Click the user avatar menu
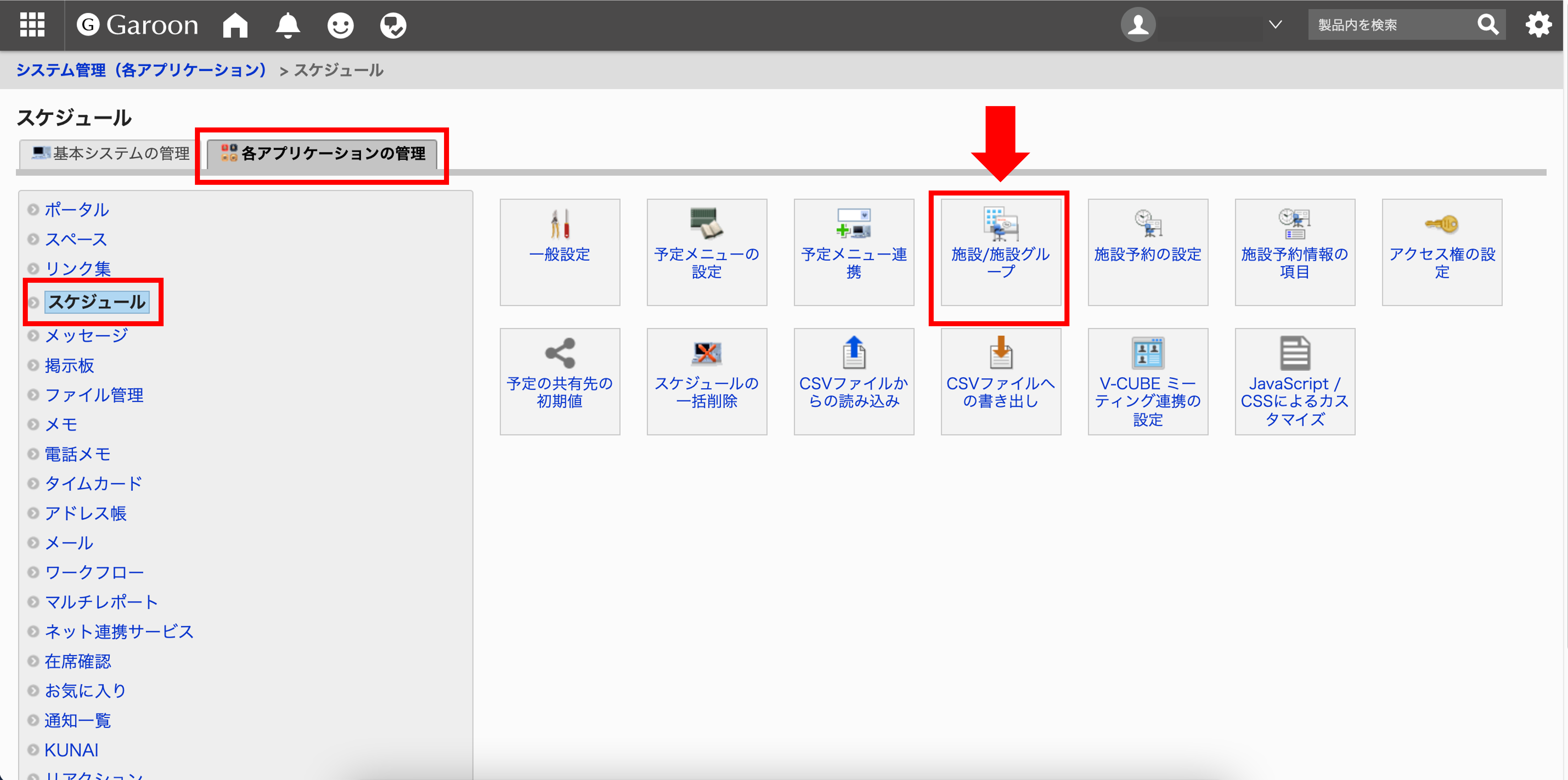The image size is (1568, 780). [x=1138, y=25]
